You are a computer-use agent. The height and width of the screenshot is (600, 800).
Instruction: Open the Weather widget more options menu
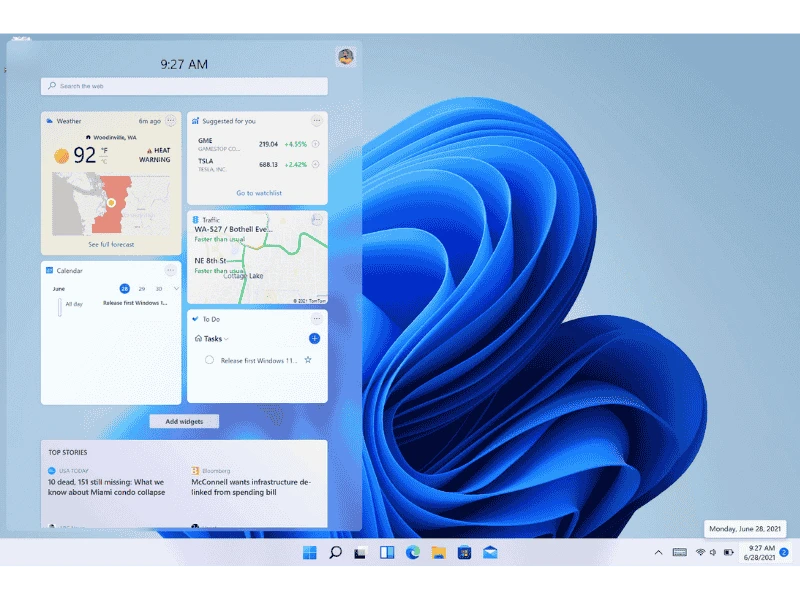170,121
